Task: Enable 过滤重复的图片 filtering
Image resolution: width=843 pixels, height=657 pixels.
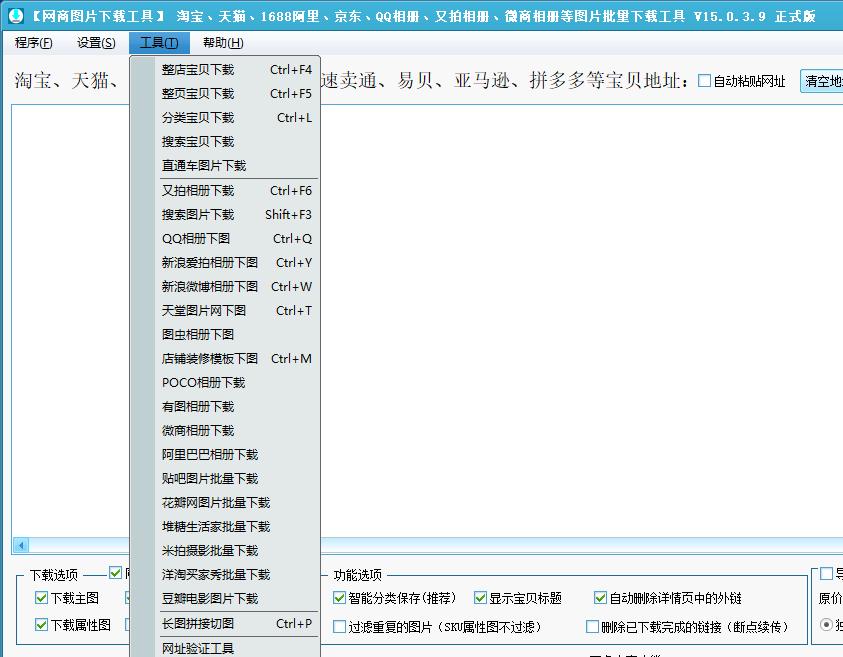Action: coord(340,624)
